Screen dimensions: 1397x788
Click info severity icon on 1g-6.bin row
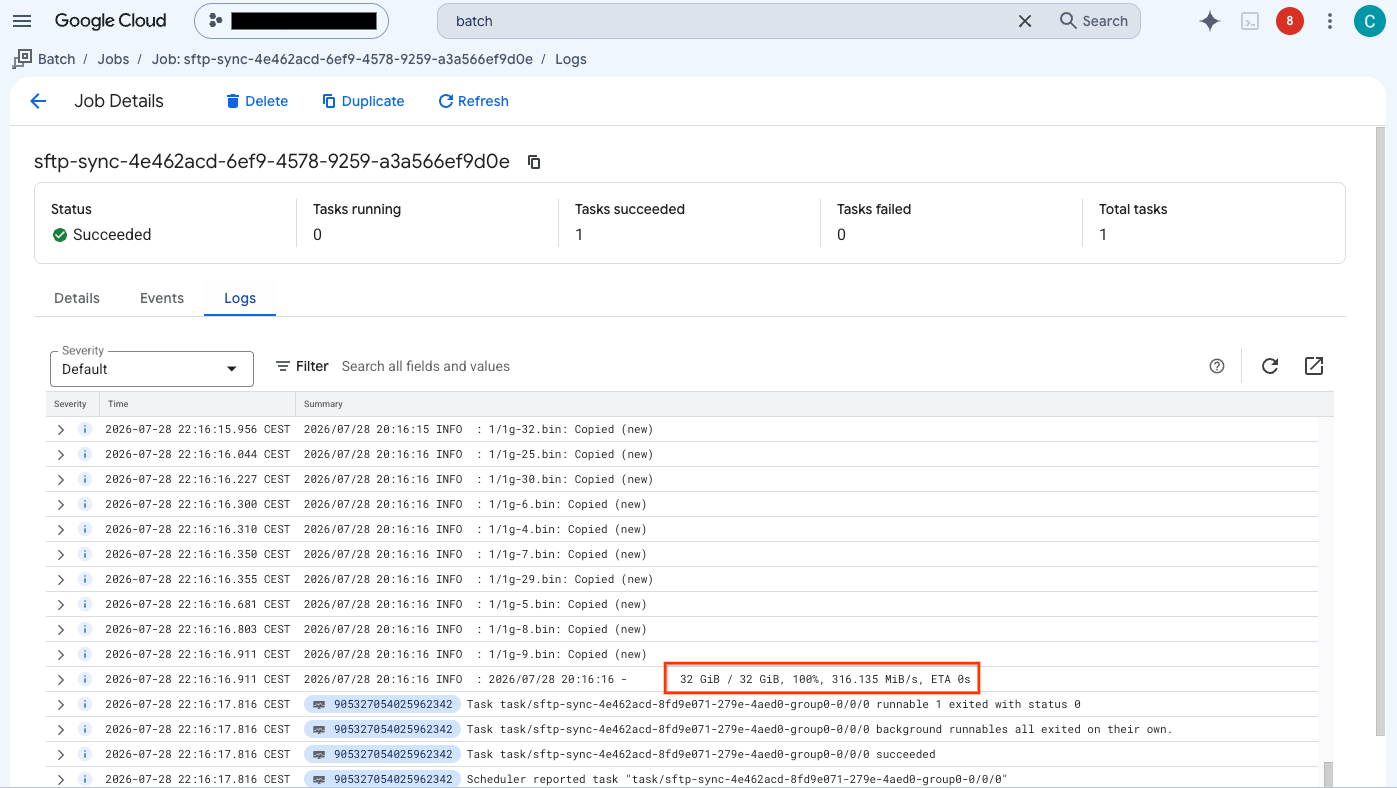pos(85,504)
